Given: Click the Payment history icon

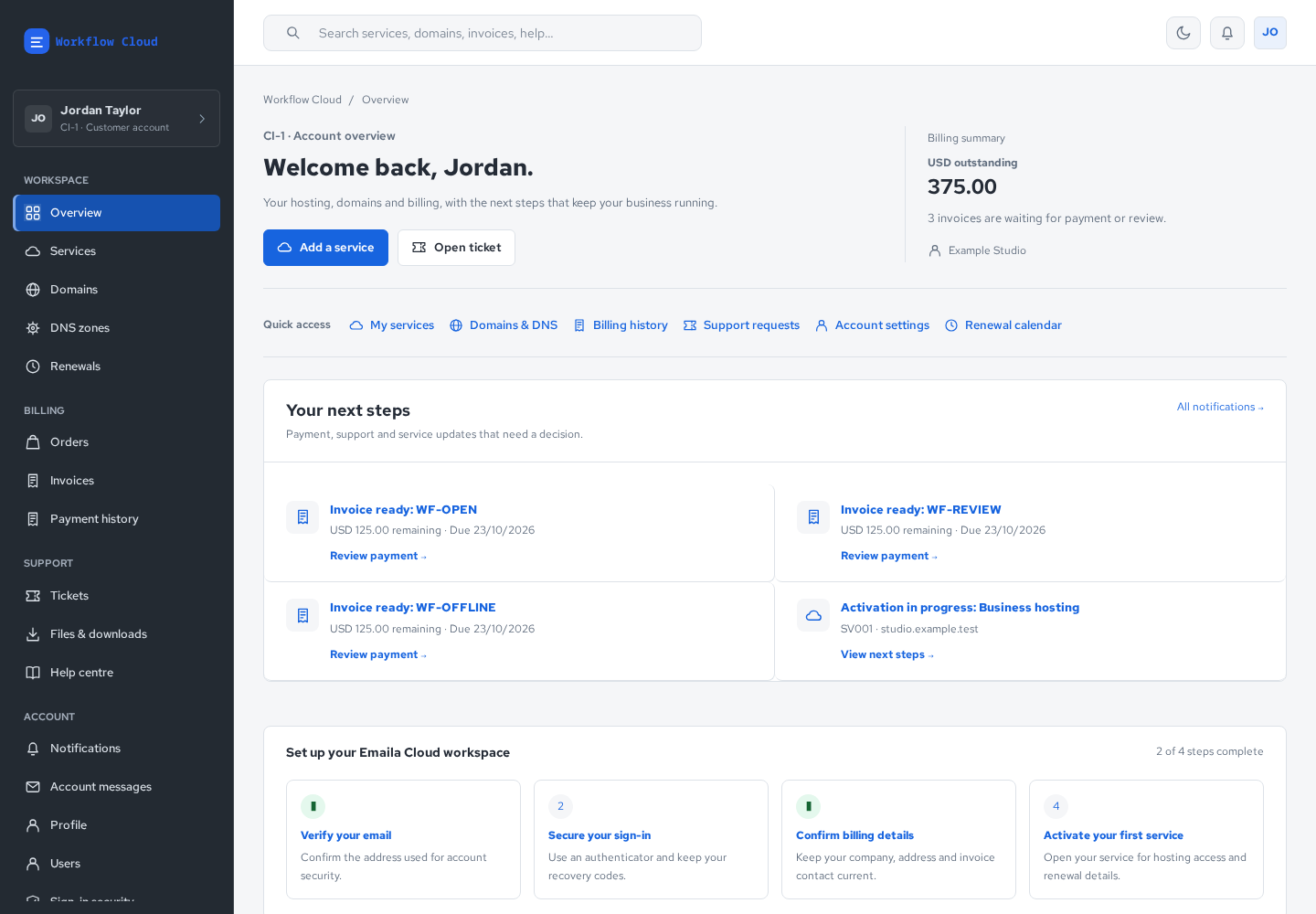Looking at the screenshot, I should 33,519.
